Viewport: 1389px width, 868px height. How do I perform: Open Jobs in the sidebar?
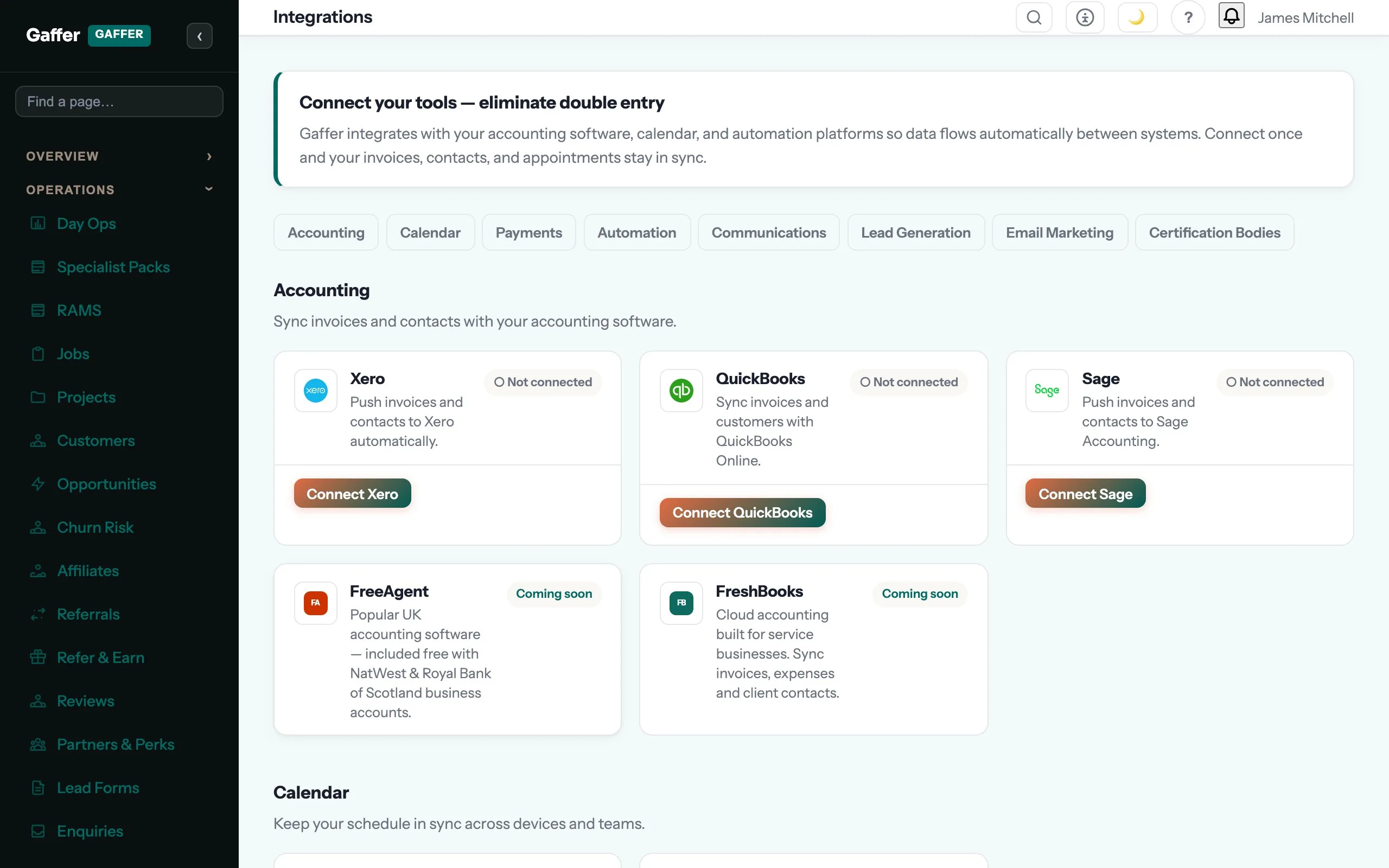point(119,354)
